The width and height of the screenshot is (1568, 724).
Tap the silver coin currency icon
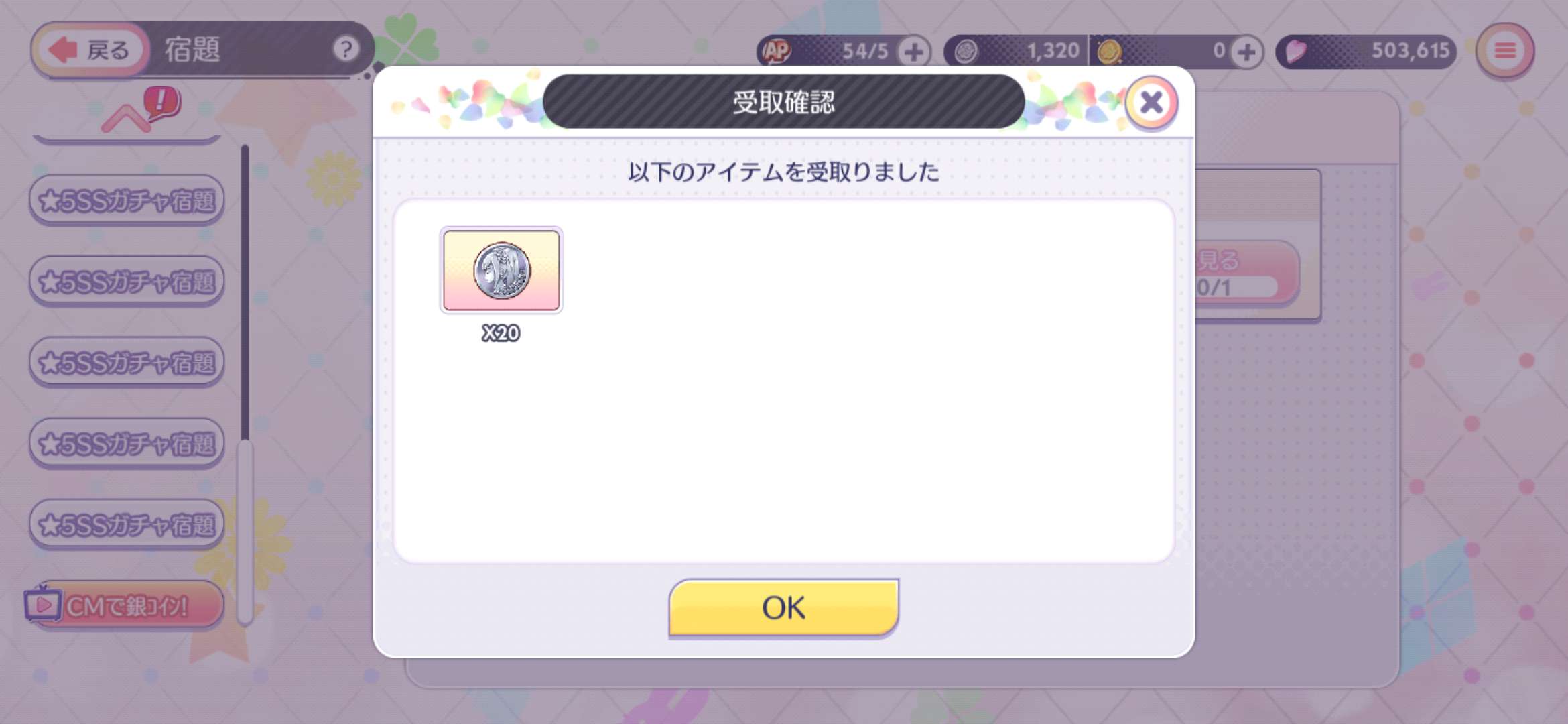966,52
